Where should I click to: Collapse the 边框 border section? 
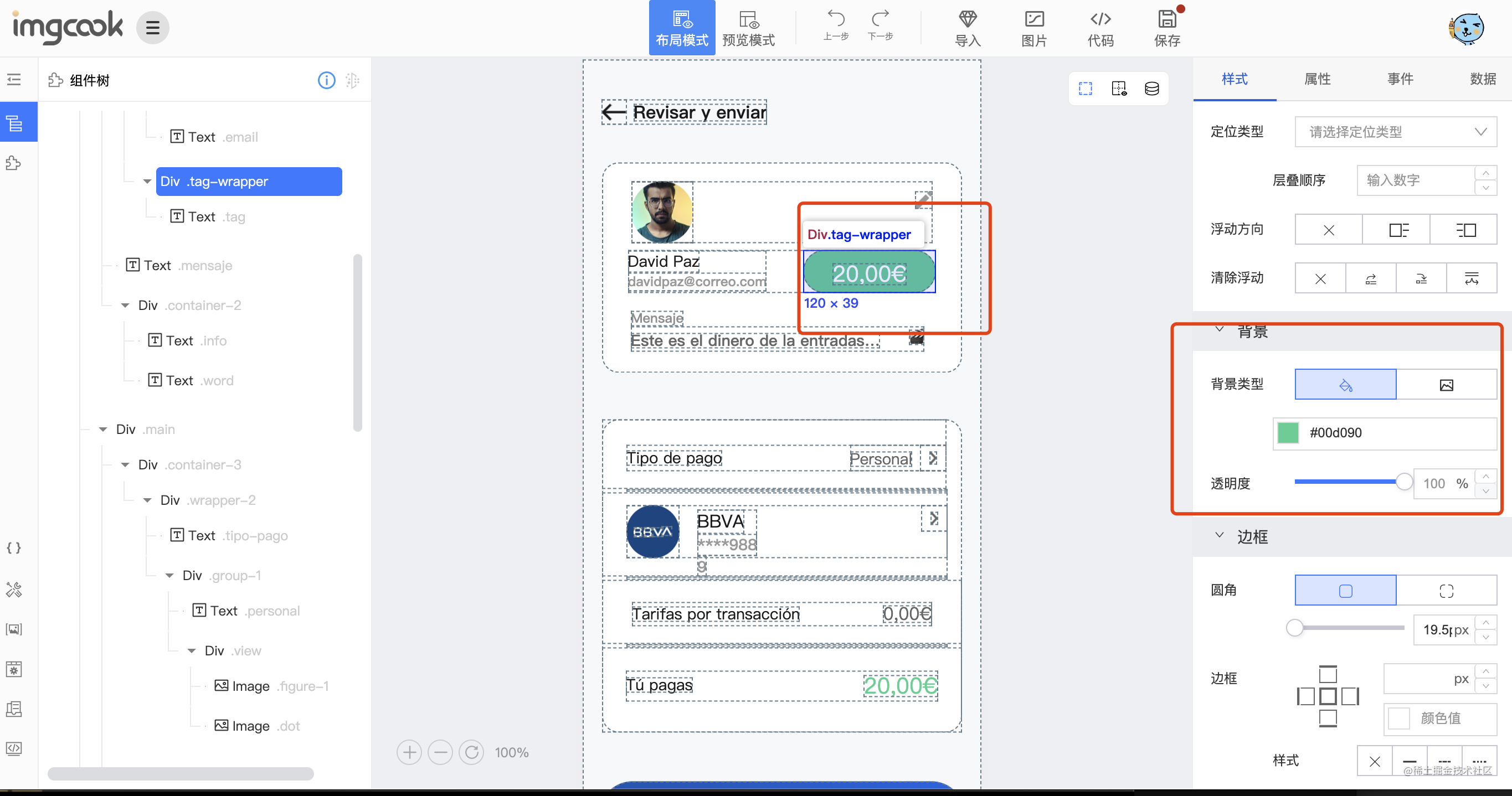click(x=1219, y=535)
